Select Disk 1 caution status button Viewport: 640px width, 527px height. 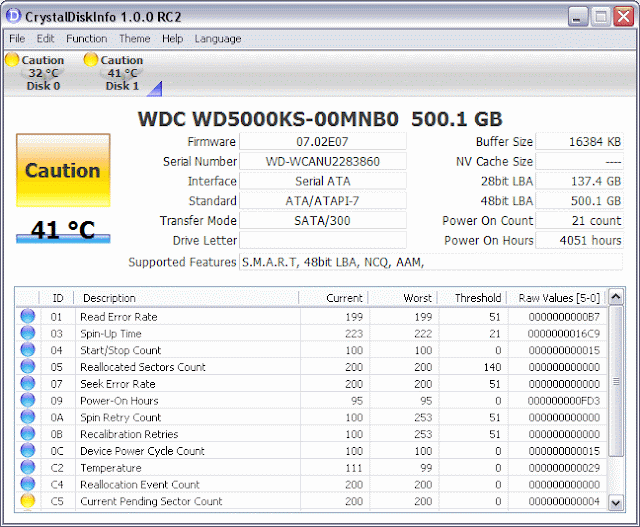point(114,73)
